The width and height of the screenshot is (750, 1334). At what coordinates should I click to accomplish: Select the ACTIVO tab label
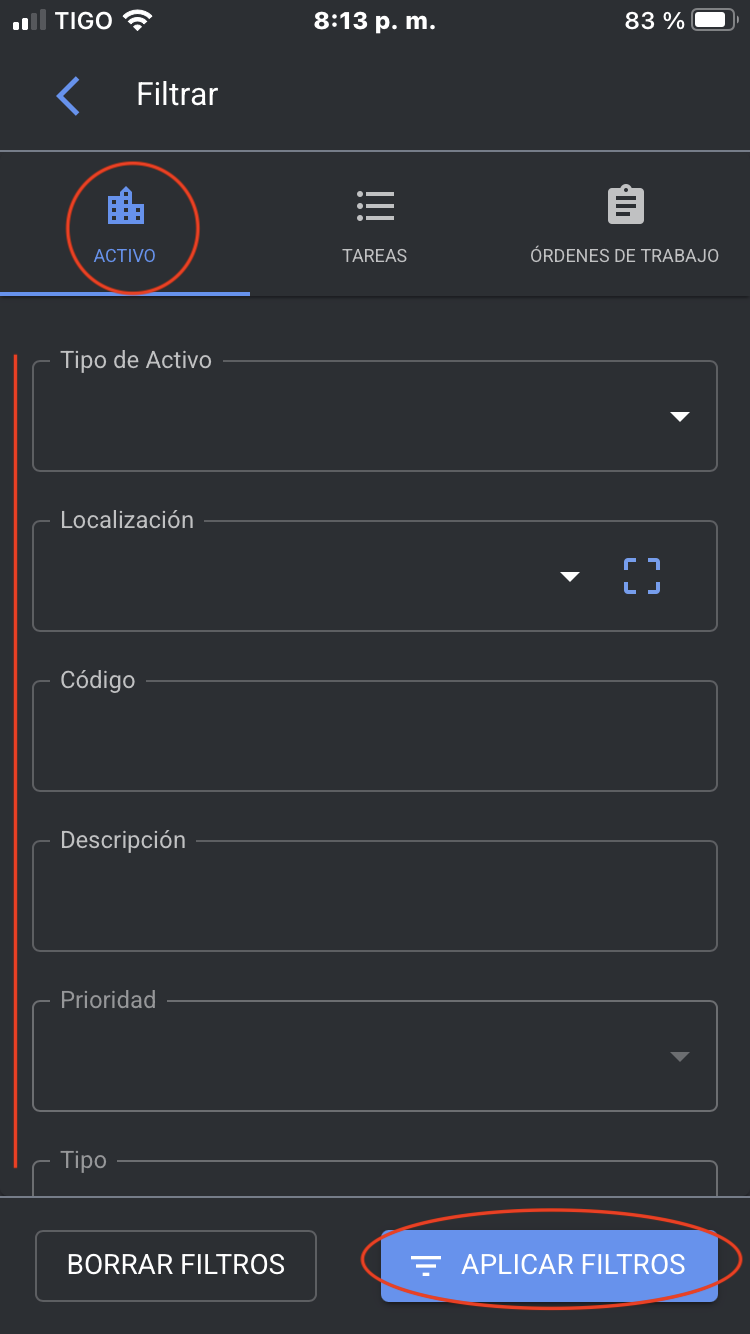pos(125,256)
